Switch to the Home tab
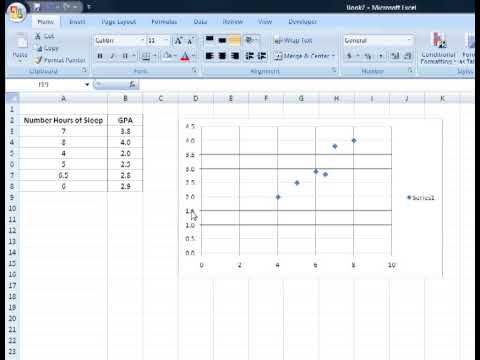 click(x=46, y=22)
